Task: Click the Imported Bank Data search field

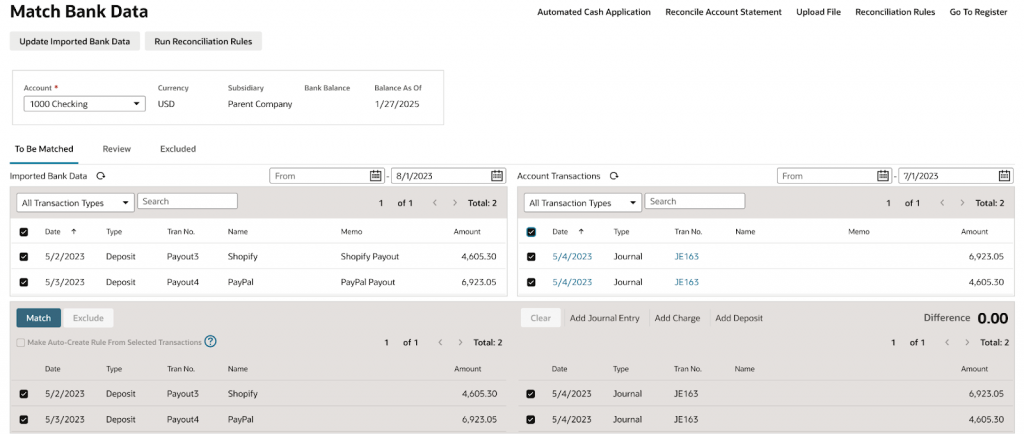Action: point(187,202)
